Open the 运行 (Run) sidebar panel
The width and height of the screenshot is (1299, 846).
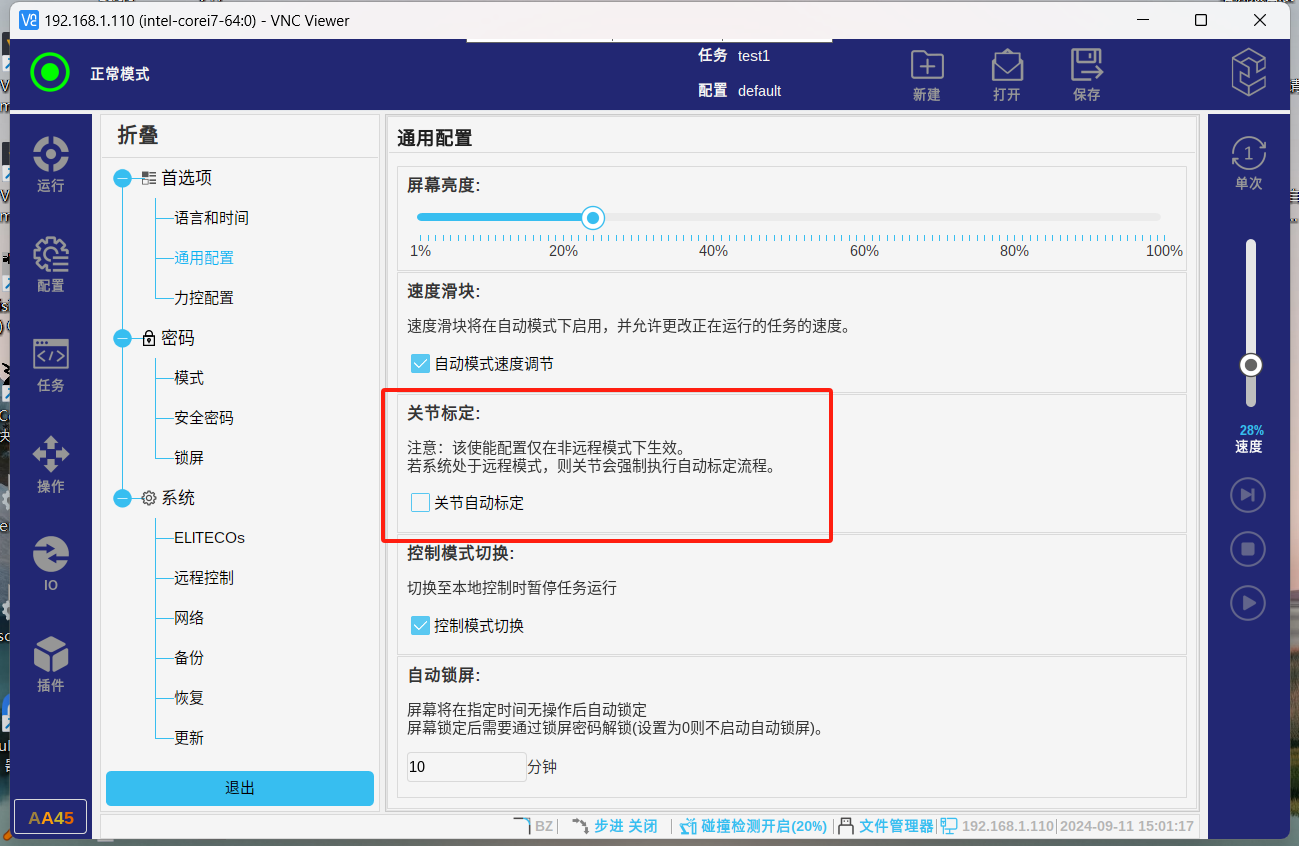point(50,165)
